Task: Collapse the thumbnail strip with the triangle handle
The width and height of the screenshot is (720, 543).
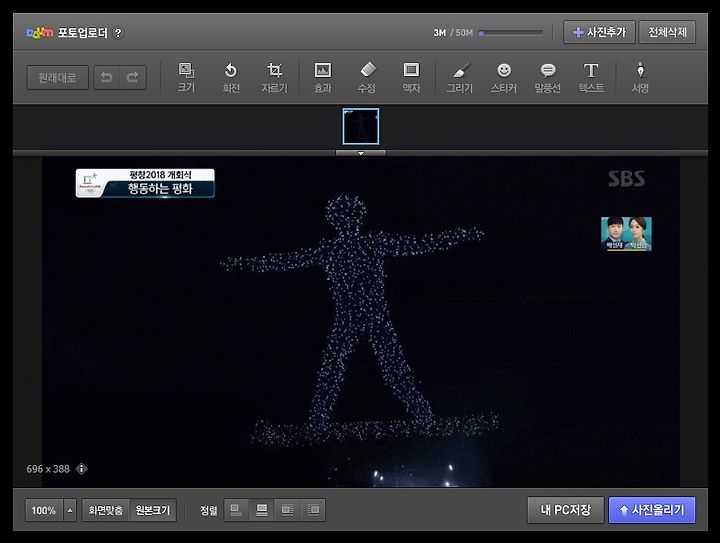Action: (361, 153)
